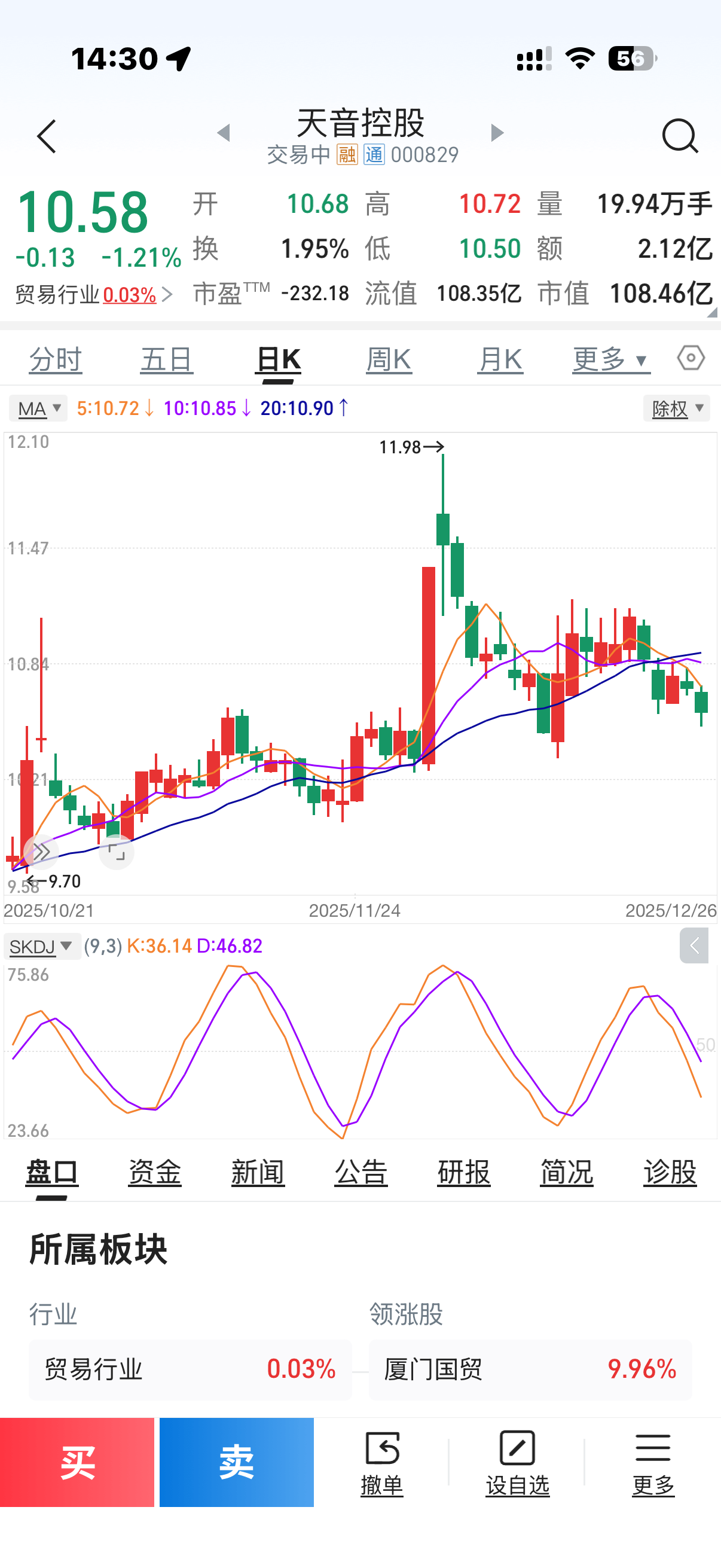Tap the 高 10.72 value
Image resolution: width=721 pixels, height=1568 pixels.
[490, 204]
